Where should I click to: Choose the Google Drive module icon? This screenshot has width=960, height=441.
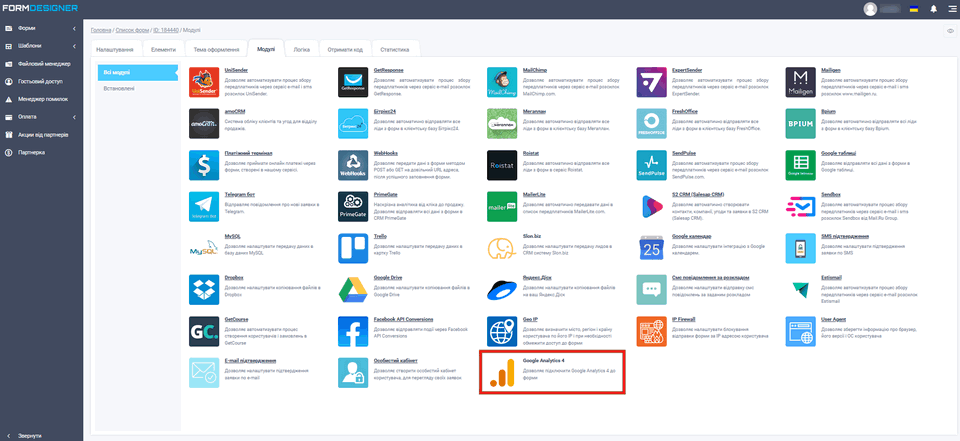click(x=353, y=289)
